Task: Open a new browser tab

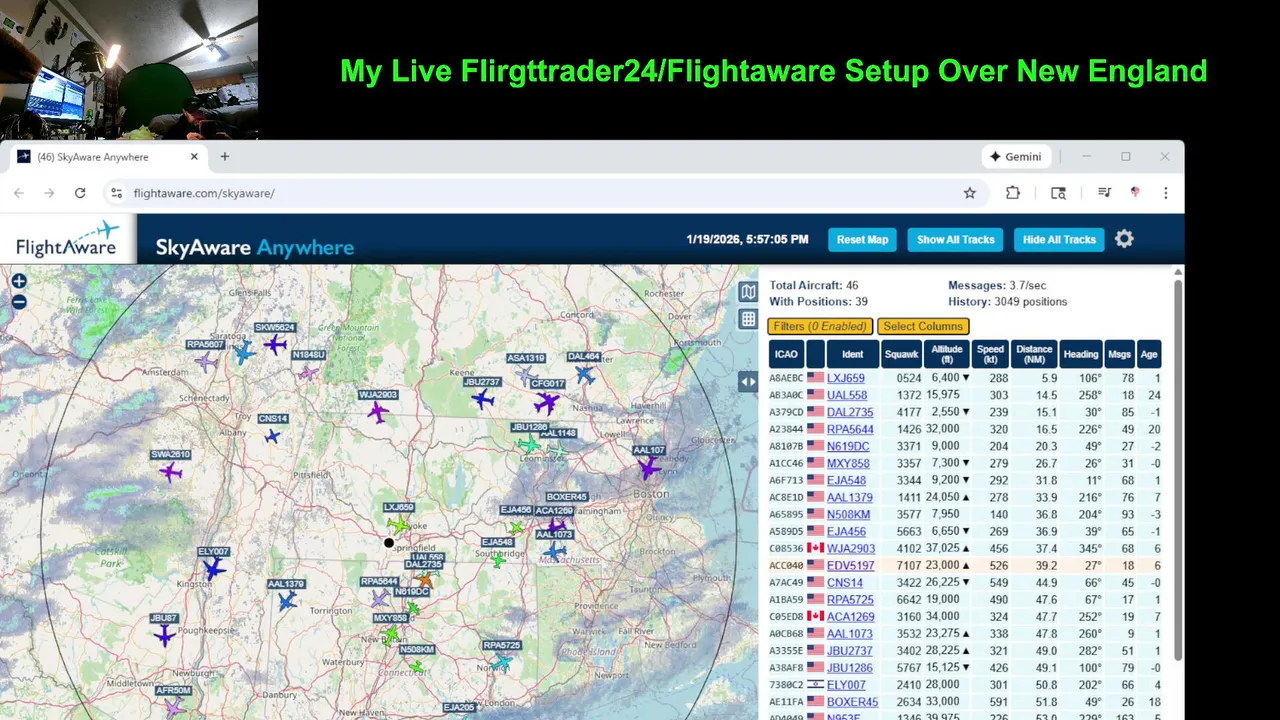Action: (225, 157)
